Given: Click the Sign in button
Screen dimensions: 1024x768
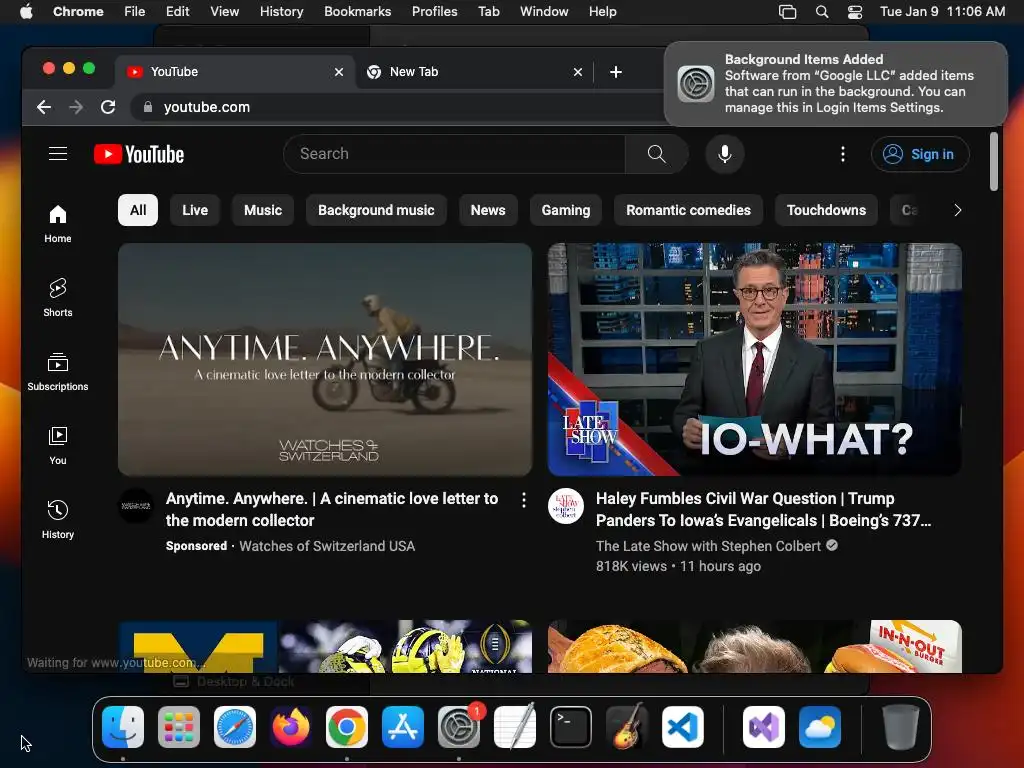Looking at the screenshot, I should click(x=920, y=154).
